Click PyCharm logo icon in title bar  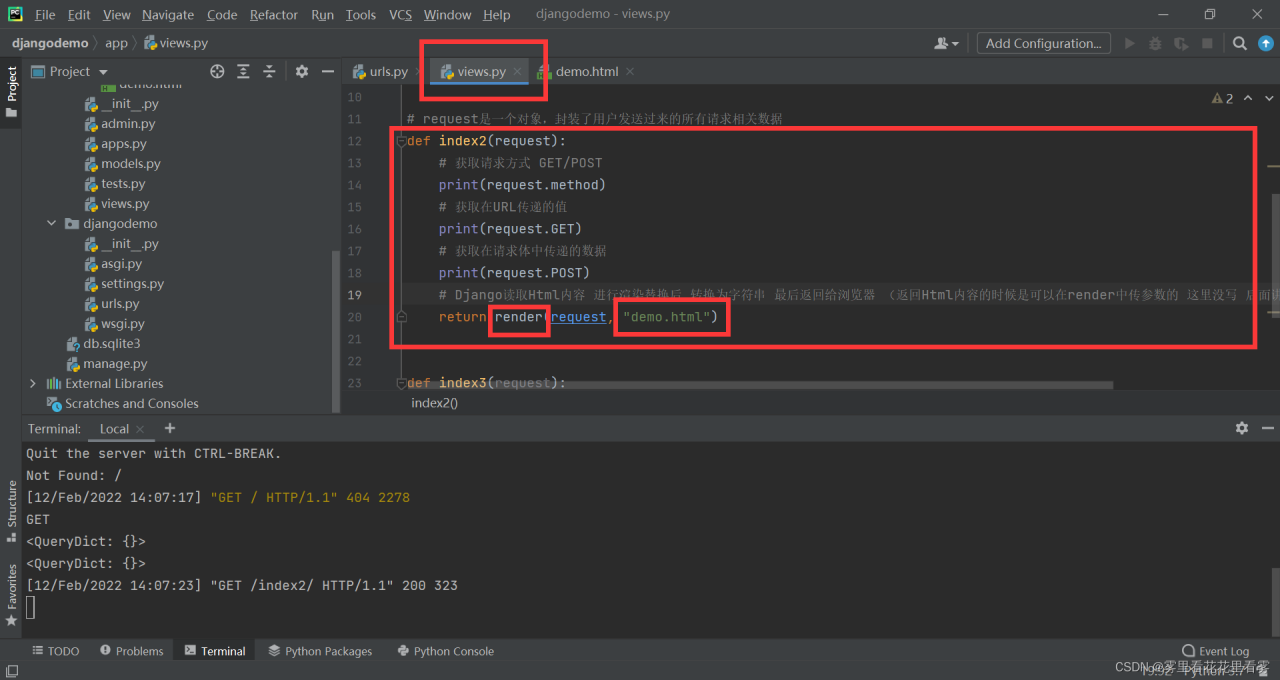point(15,14)
